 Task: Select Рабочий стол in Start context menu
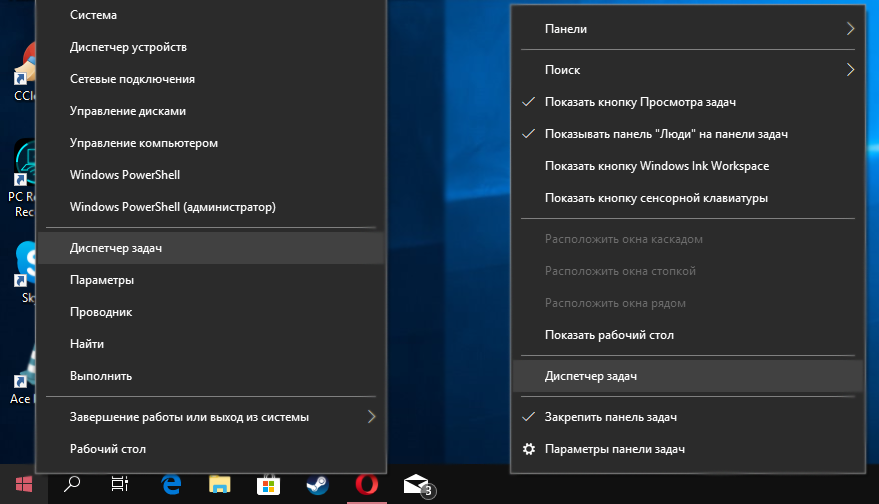(211, 449)
